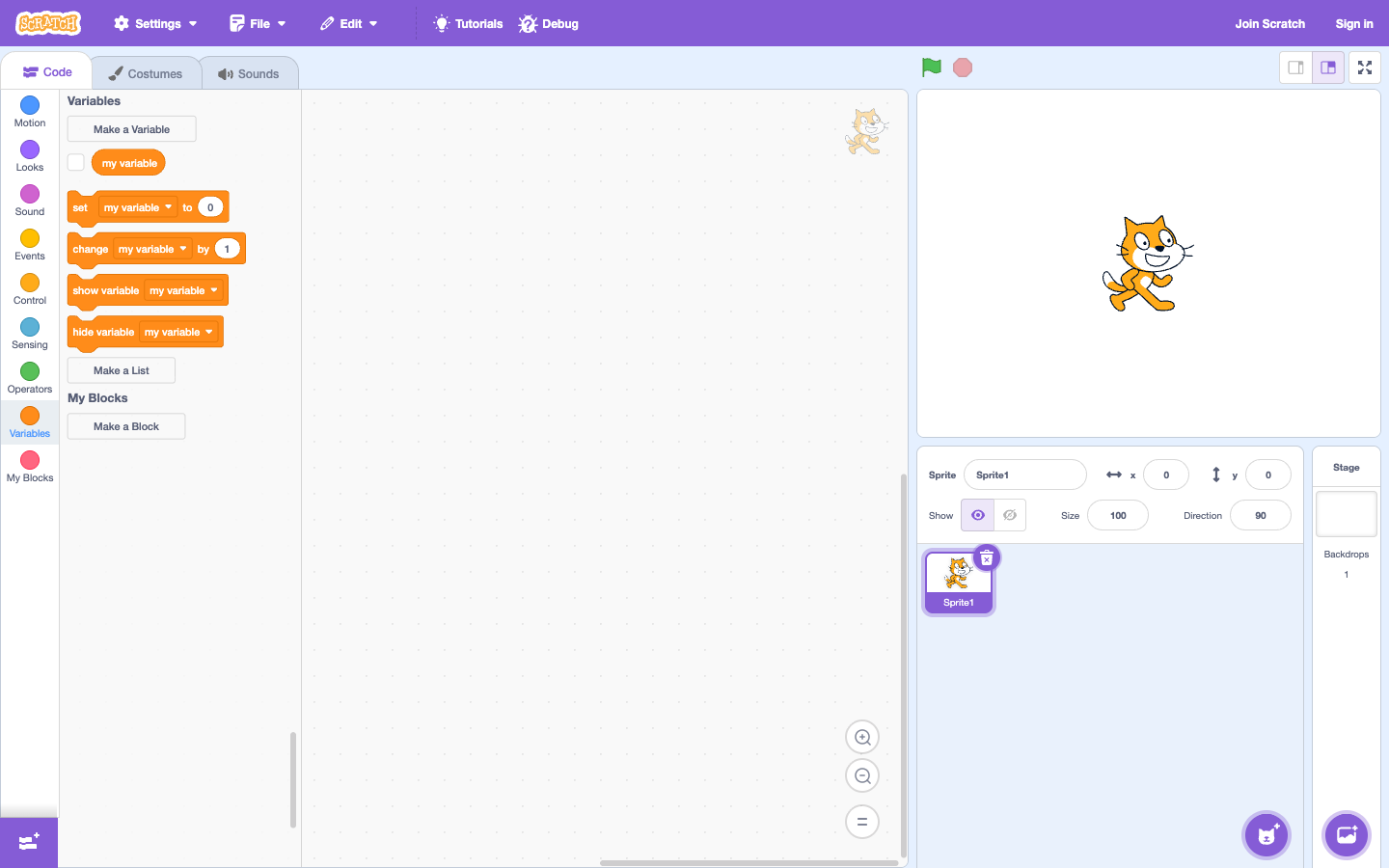This screenshot has width=1389, height=868.
Task: Select the Looks block category
Action: tap(30, 156)
